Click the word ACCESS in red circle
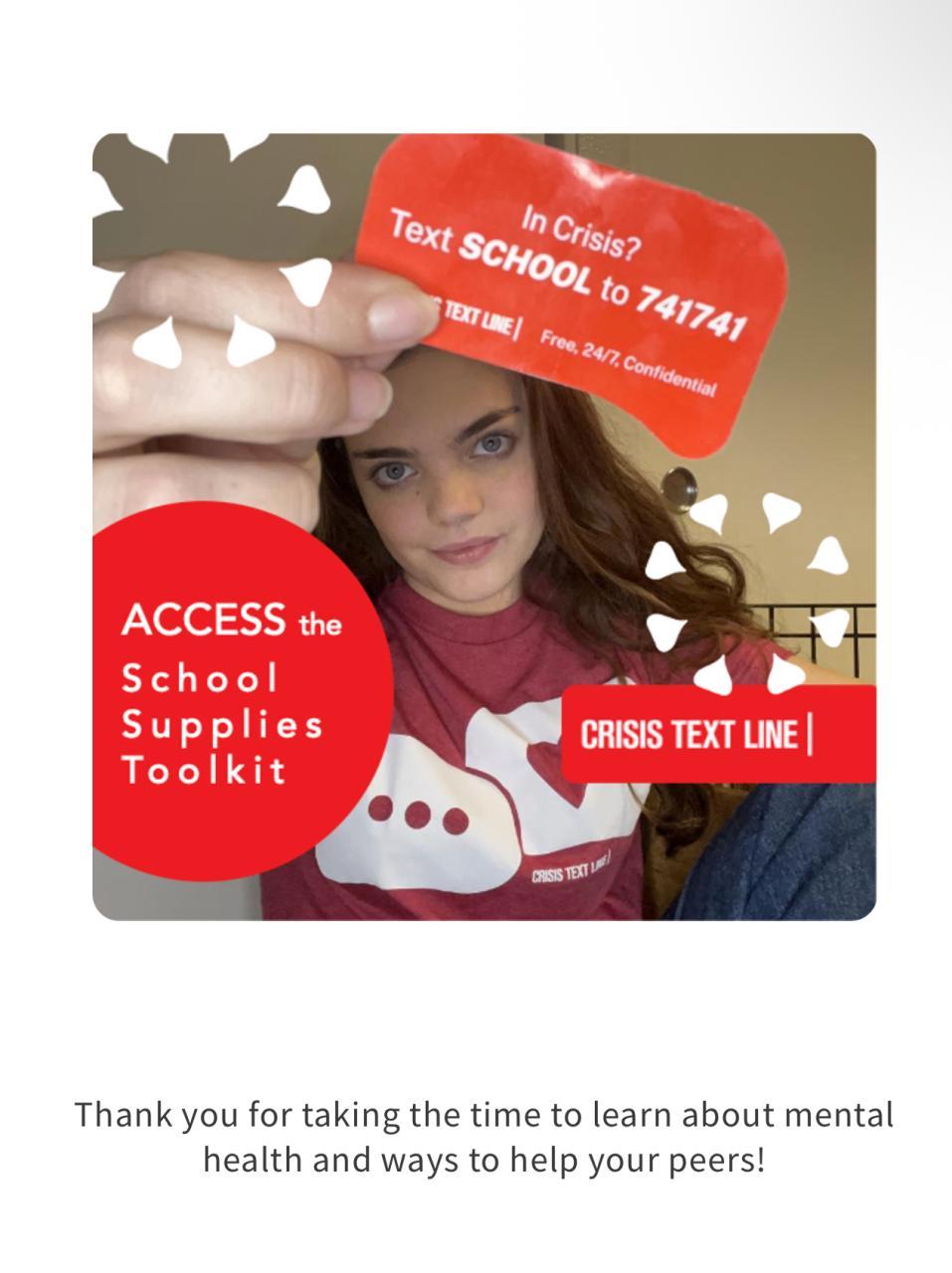952x1273 pixels. click(203, 620)
